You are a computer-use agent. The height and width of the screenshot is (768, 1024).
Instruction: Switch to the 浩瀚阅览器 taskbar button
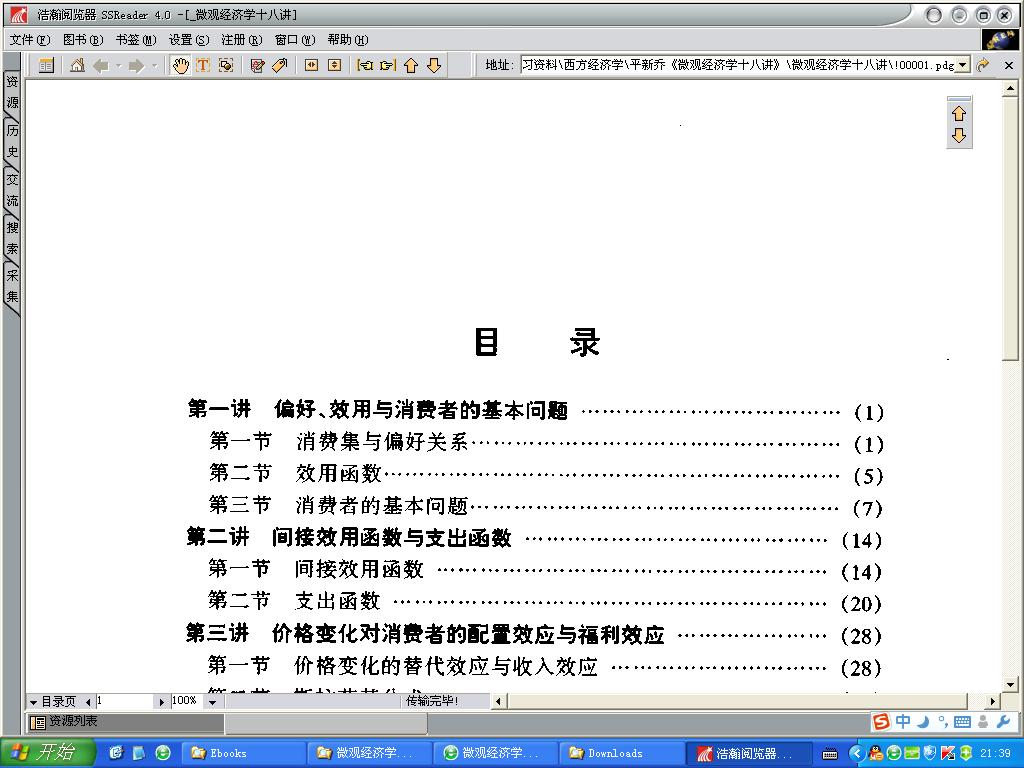[749, 754]
